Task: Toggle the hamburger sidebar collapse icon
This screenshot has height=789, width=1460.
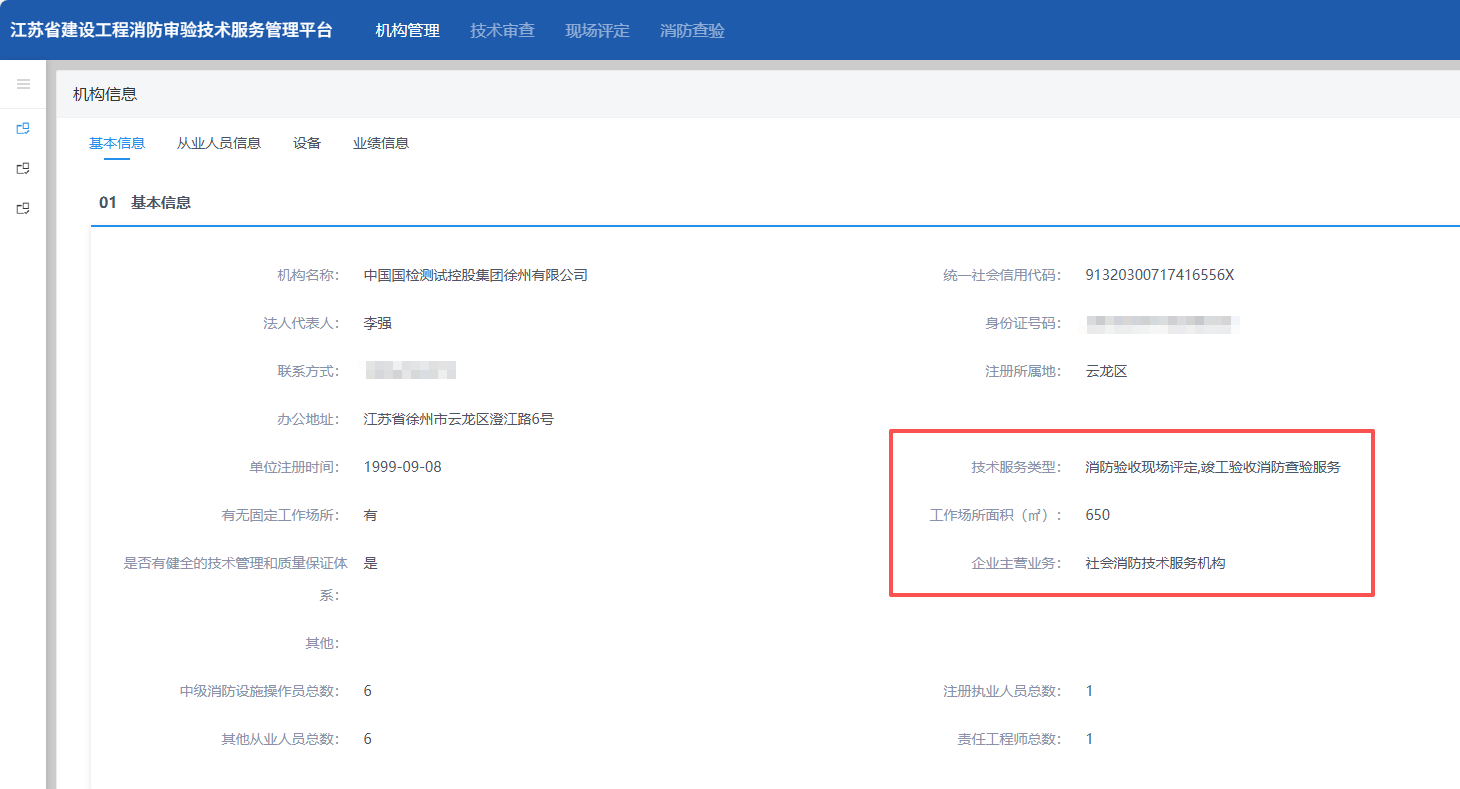Action: 23,84
